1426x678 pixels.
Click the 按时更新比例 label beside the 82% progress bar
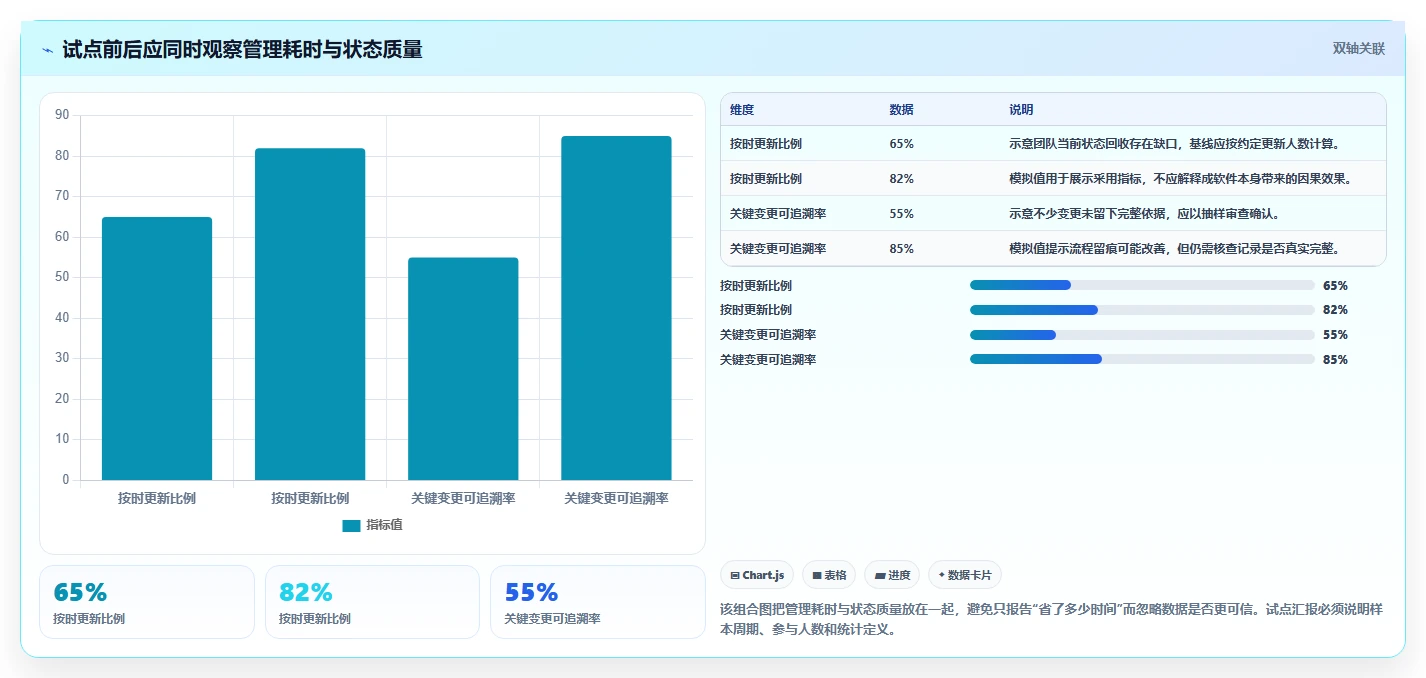756,310
